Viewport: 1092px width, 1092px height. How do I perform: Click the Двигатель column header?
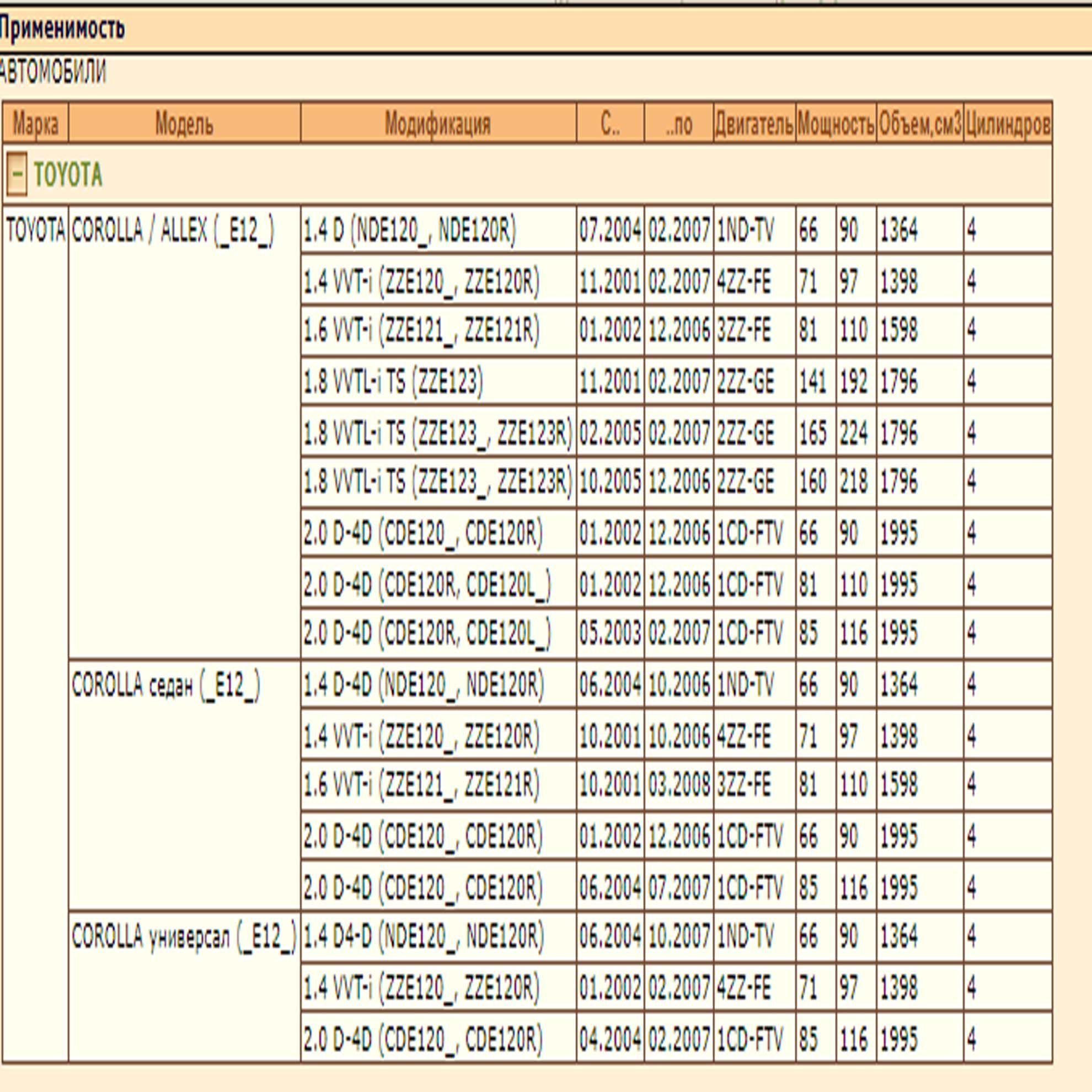(x=754, y=122)
